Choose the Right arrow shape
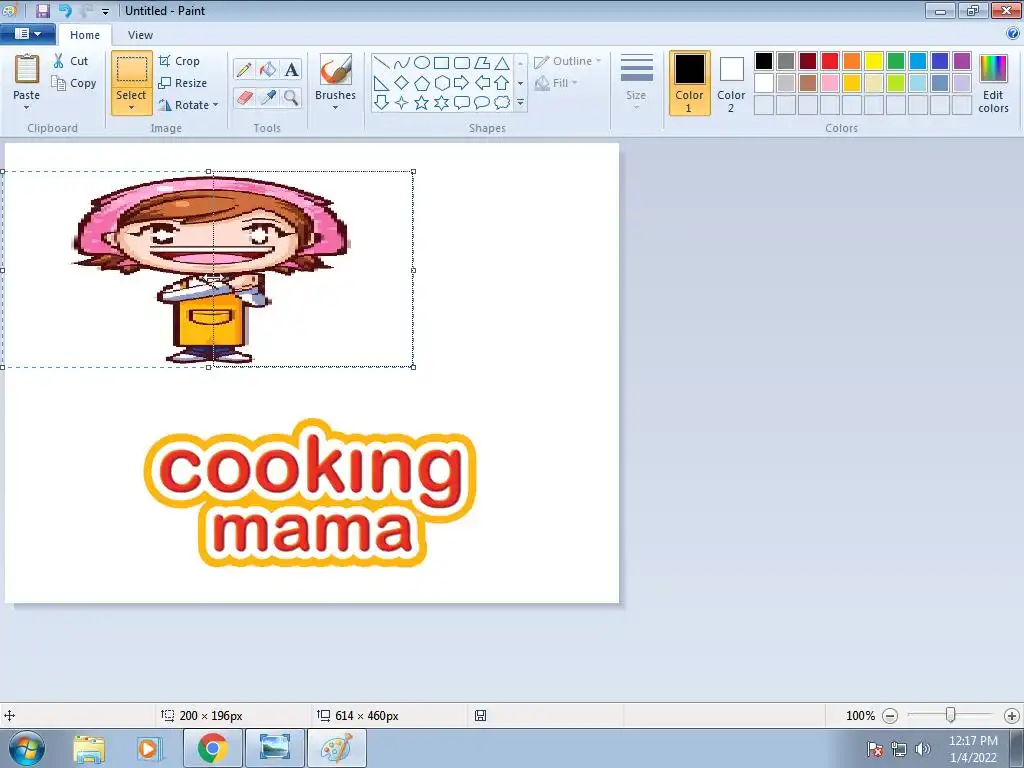Image resolution: width=1024 pixels, height=768 pixels. coord(462,83)
